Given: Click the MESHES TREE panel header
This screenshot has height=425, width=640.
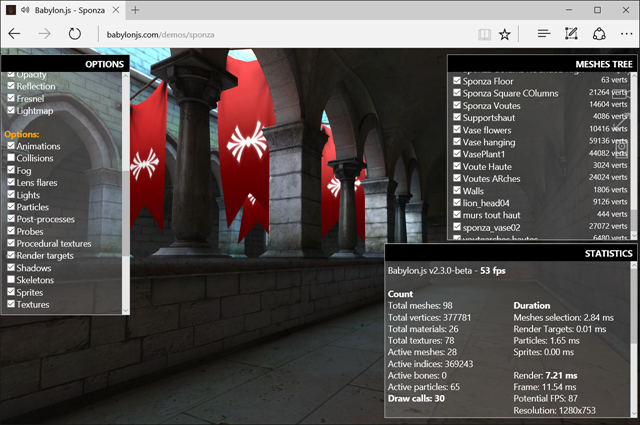Looking at the screenshot, I should point(542,64).
